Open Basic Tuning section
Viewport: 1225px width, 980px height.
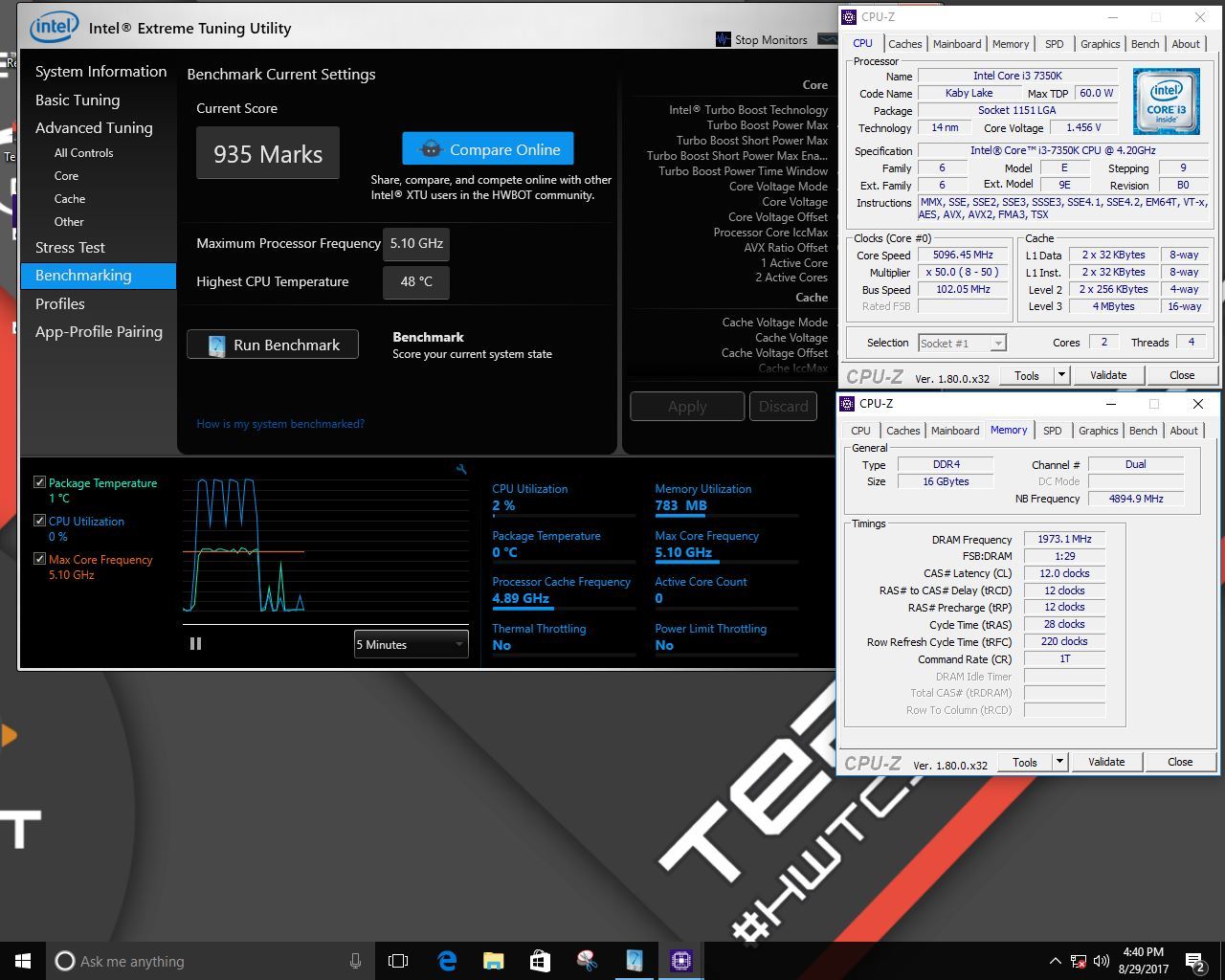[78, 100]
